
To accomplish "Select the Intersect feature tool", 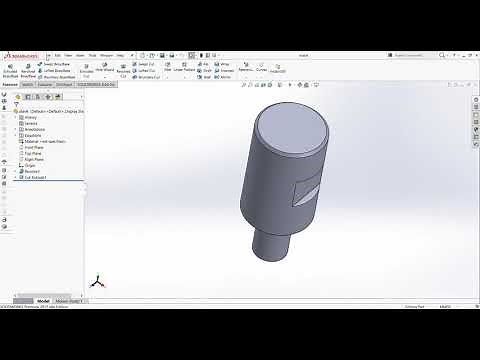I will click(x=224, y=71).
